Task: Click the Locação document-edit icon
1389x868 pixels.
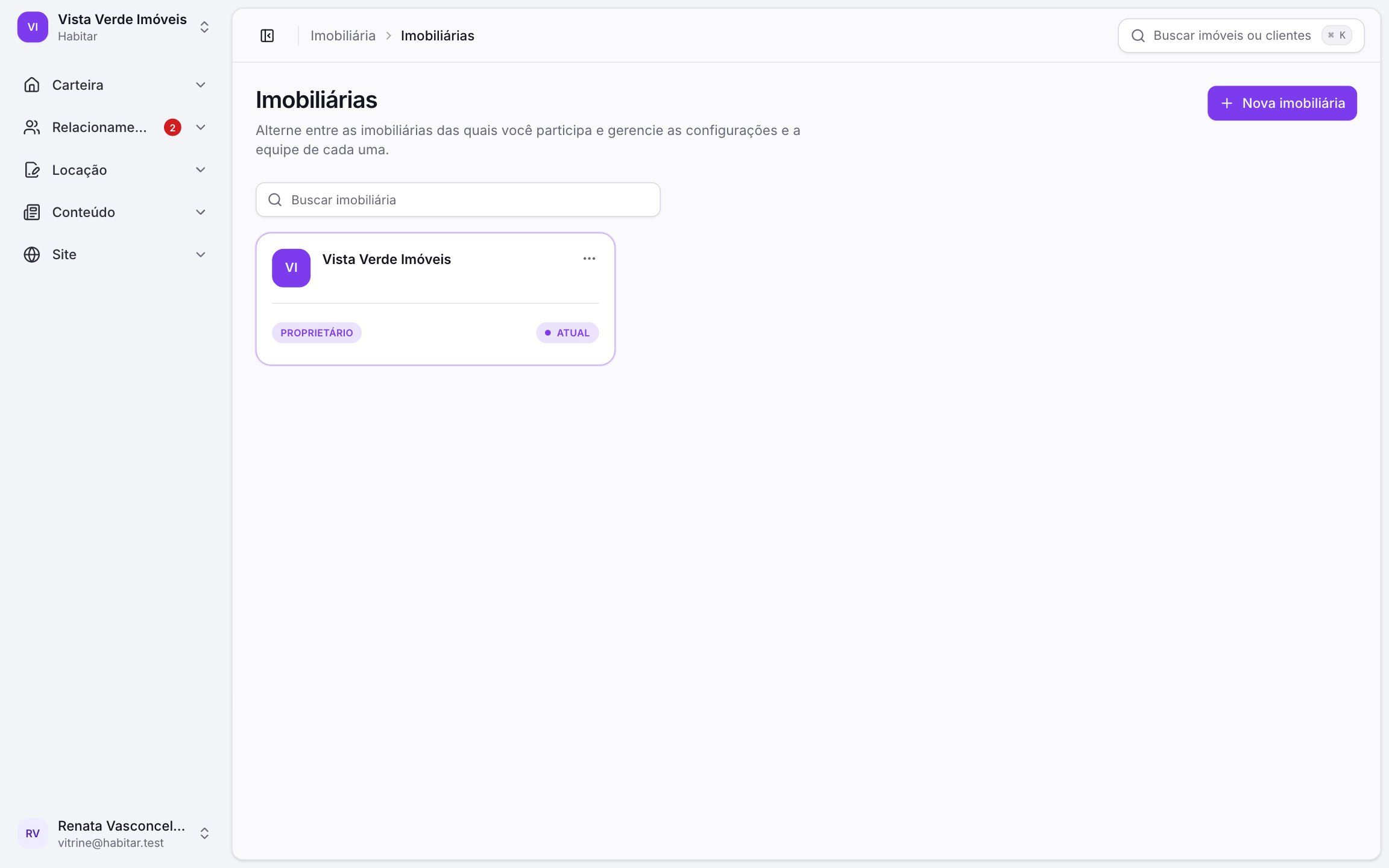Action: point(32,170)
